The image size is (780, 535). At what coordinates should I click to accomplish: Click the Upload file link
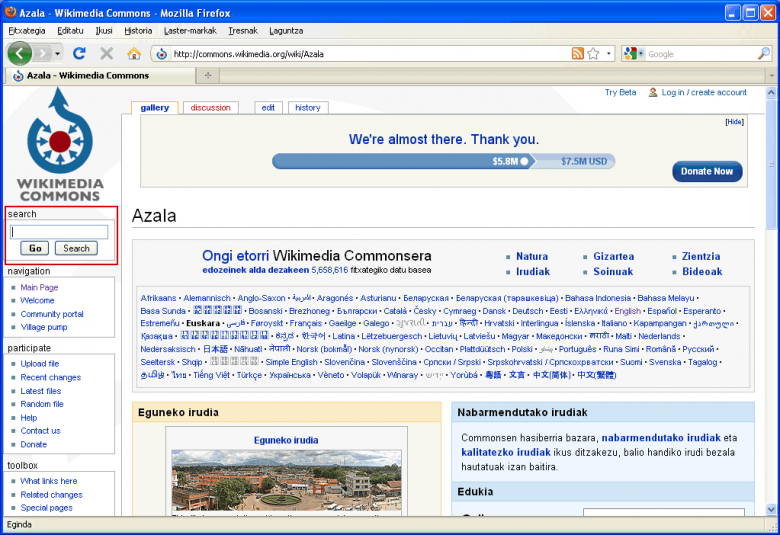(x=40, y=364)
